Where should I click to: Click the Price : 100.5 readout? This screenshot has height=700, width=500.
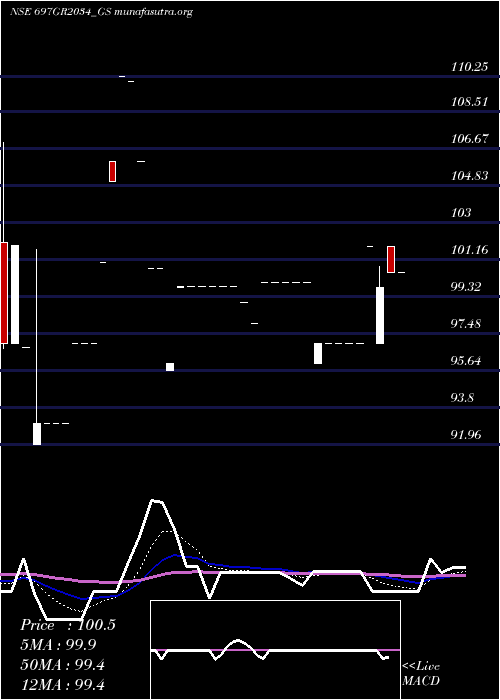pos(68,625)
